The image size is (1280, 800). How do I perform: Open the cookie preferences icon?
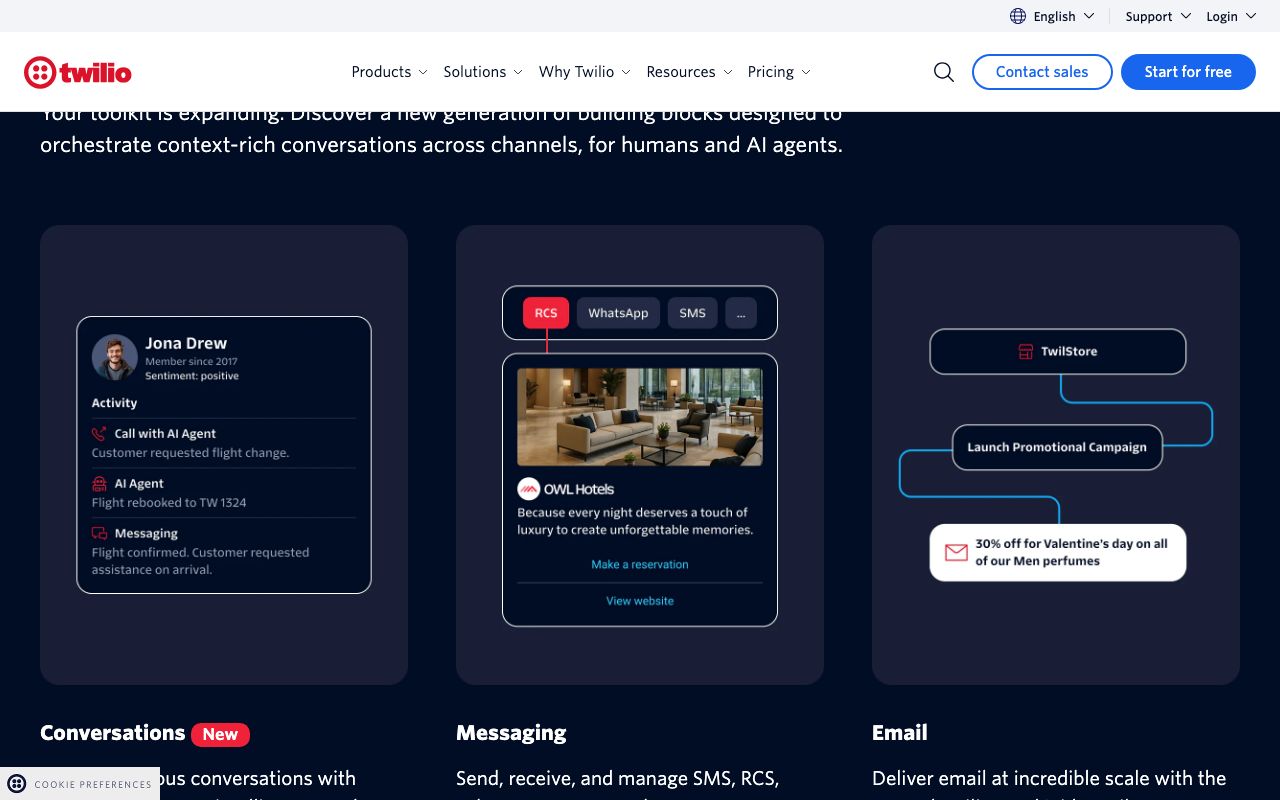17,784
